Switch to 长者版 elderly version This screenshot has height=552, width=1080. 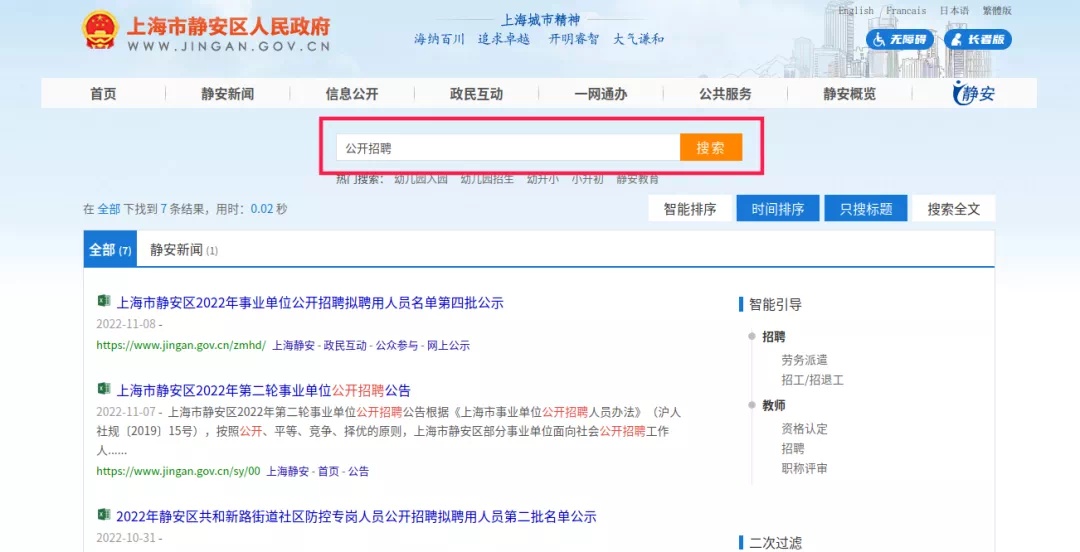coord(977,39)
